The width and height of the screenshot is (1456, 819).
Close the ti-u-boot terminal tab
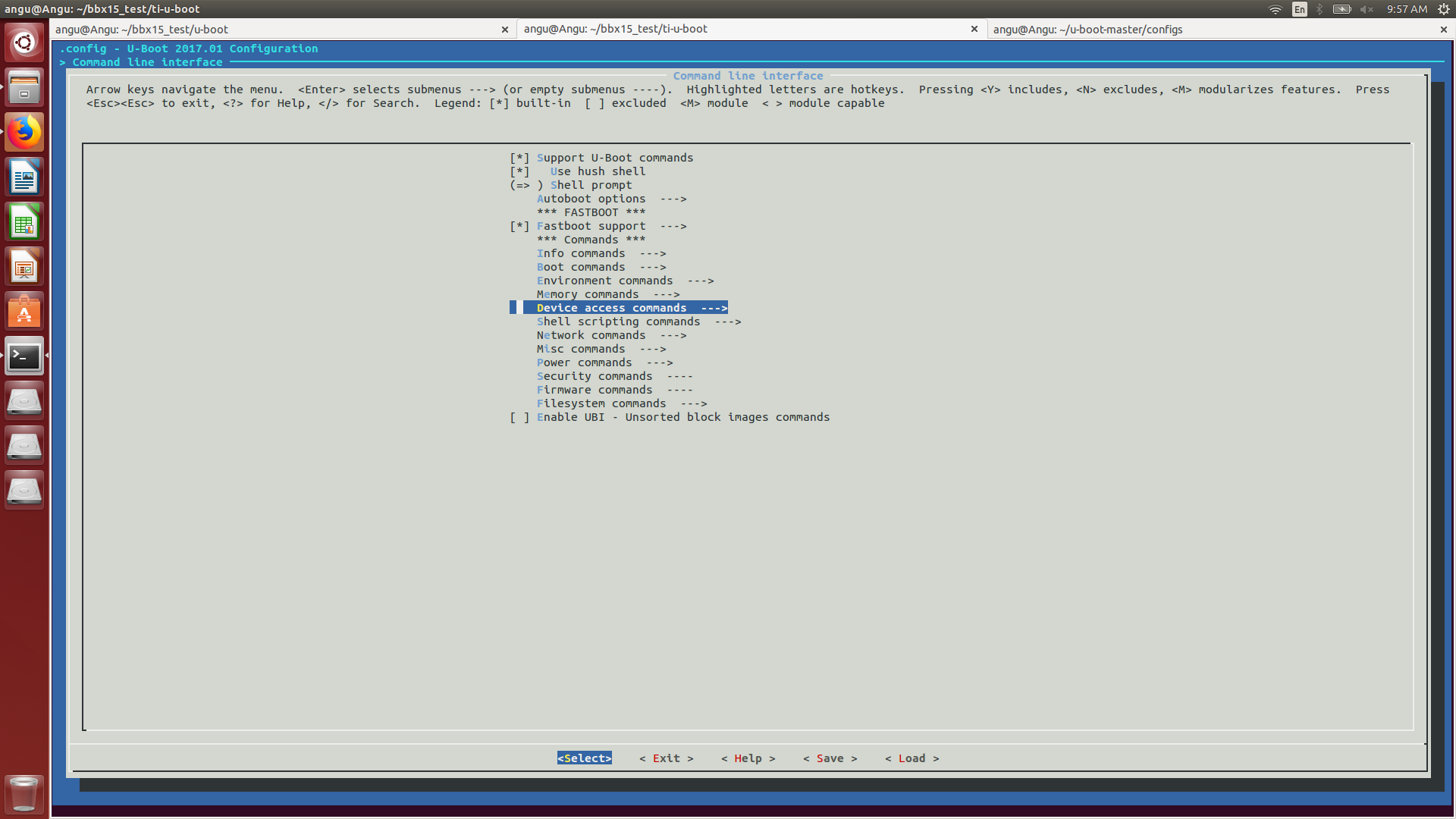click(x=974, y=29)
